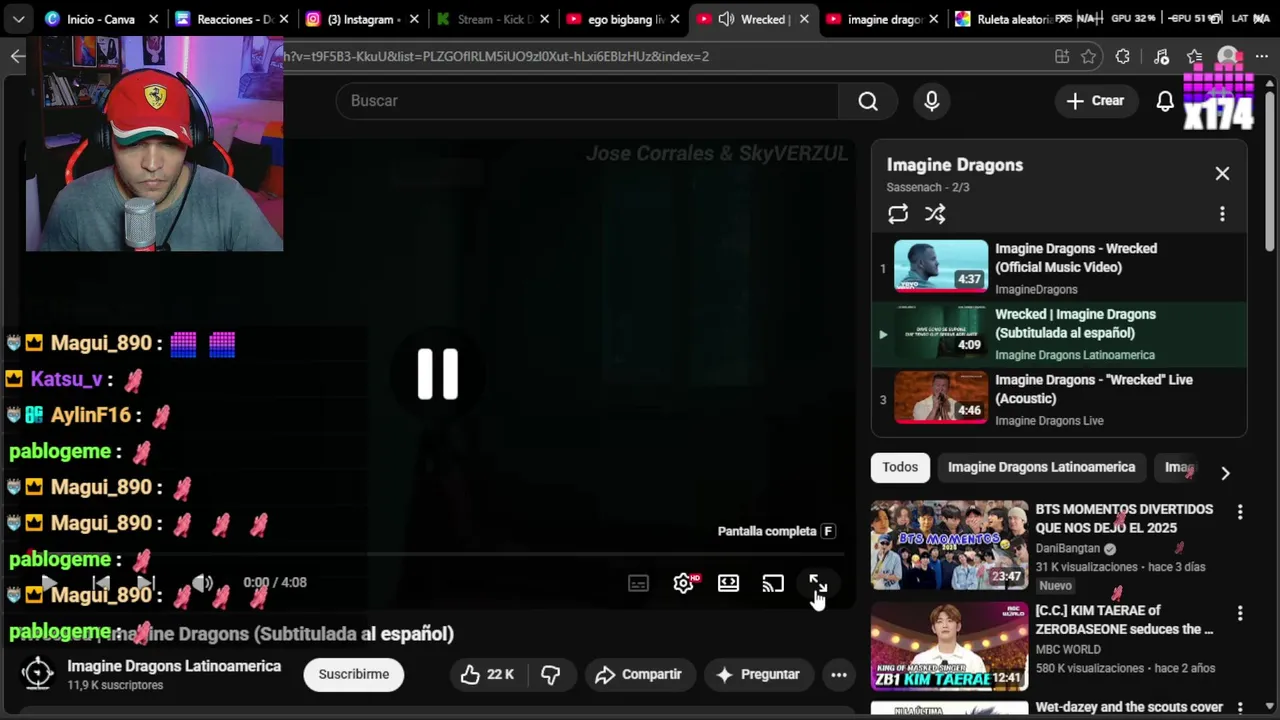
Task: Enter full screen mode in the player
Action: pyautogui.click(x=818, y=584)
